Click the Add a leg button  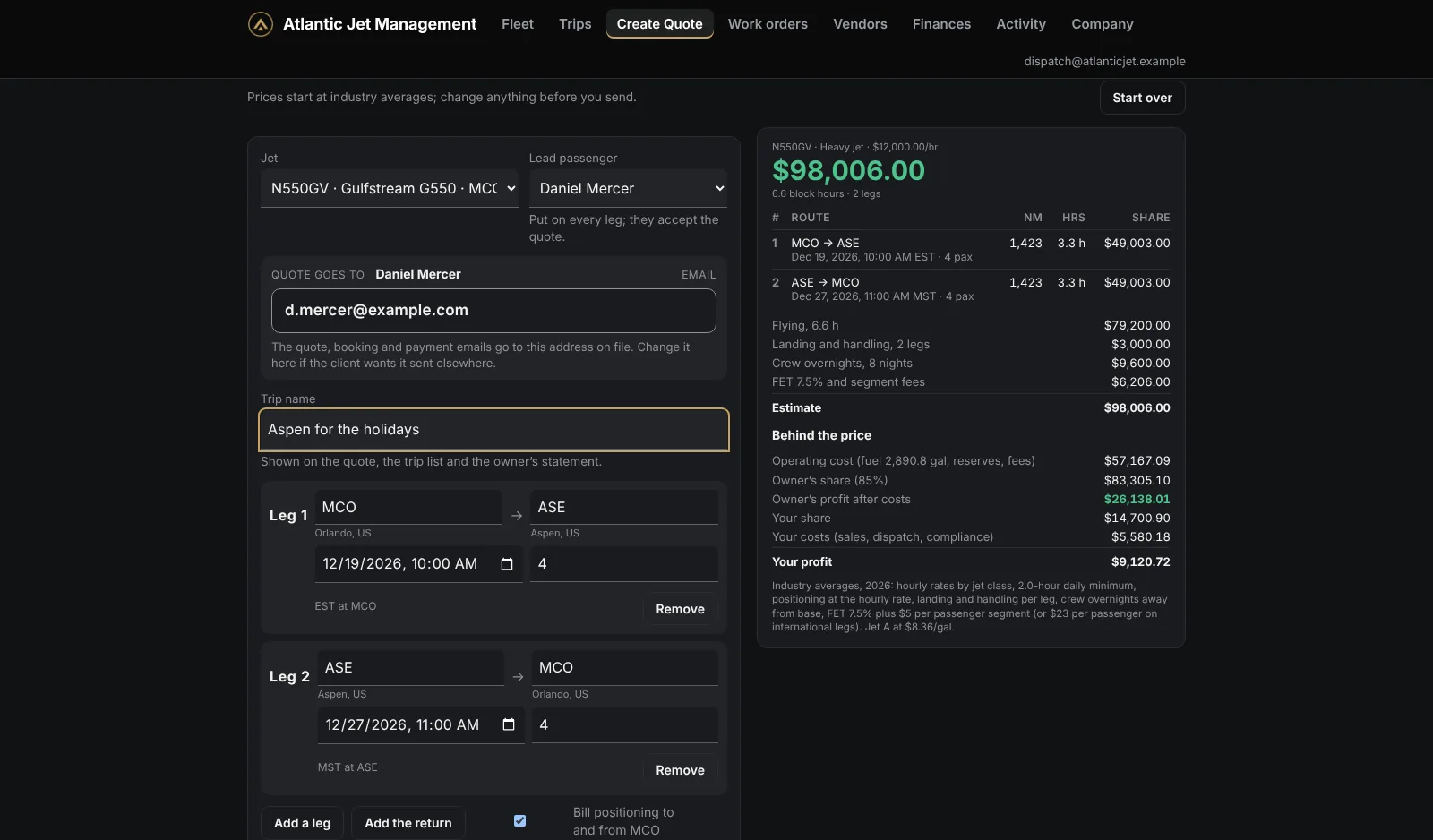(x=302, y=823)
